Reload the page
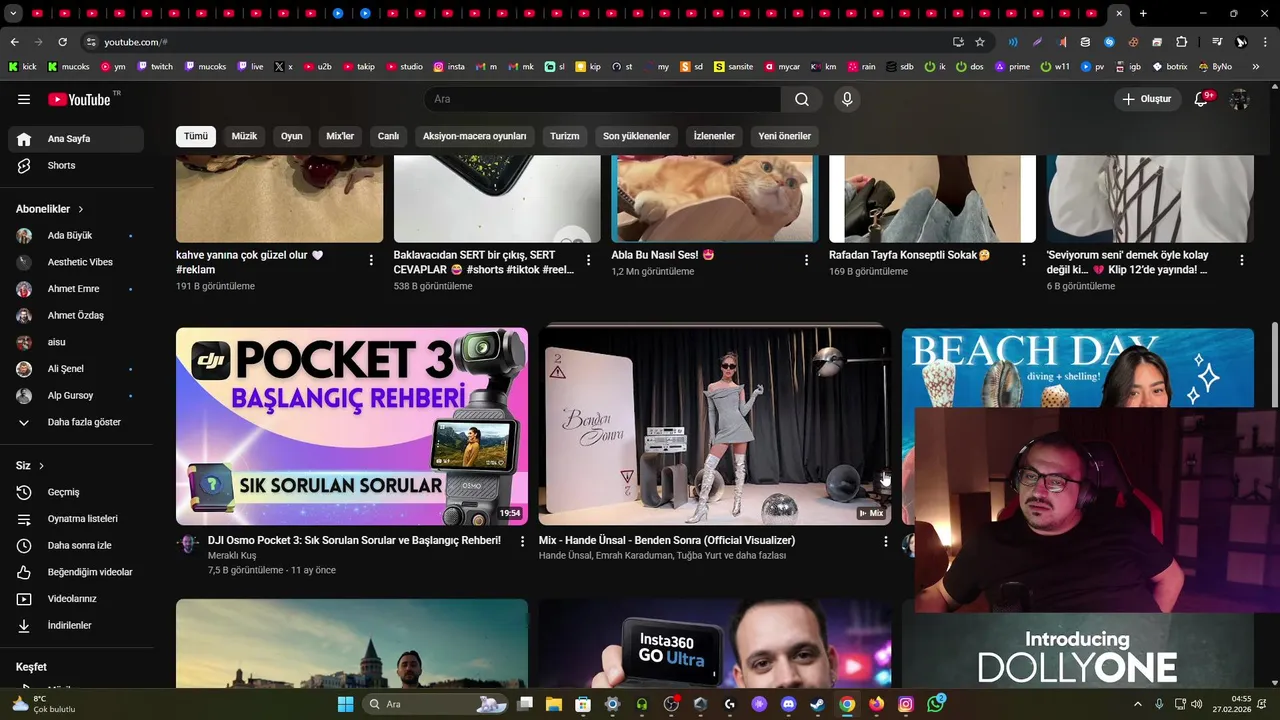 click(x=62, y=42)
